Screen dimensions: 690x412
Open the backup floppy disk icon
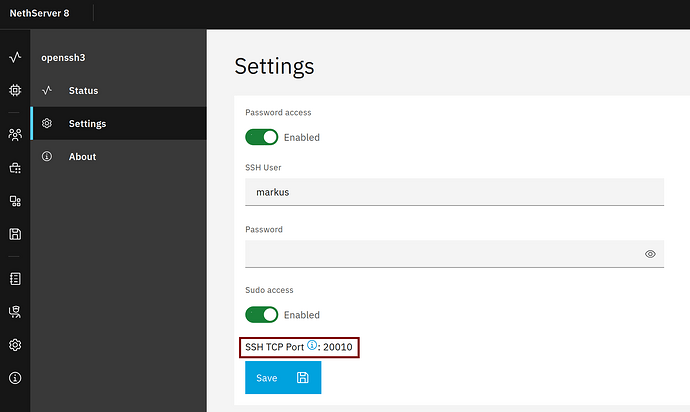pyautogui.click(x=15, y=234)
